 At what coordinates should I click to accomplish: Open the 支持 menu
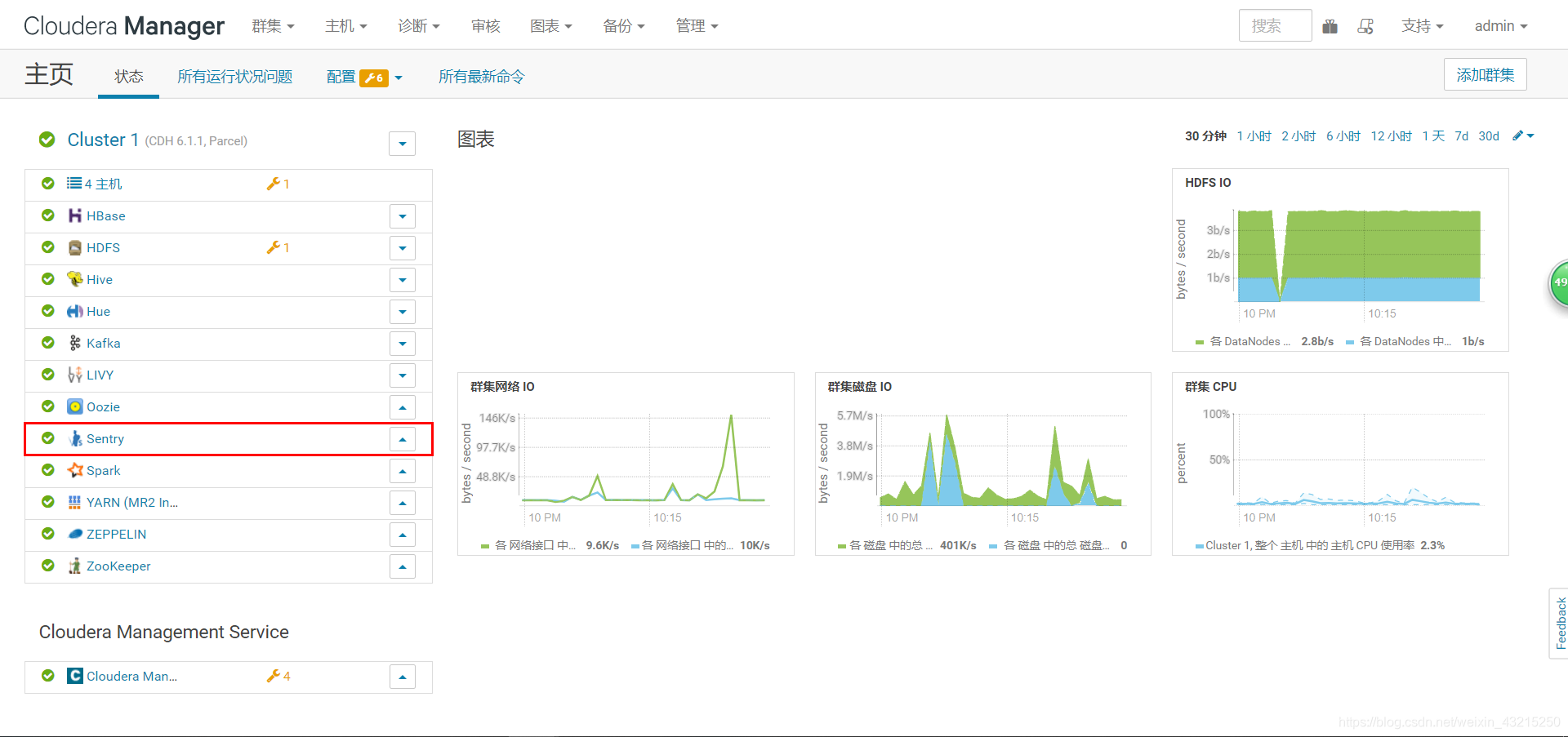[x=1423, y=26]
